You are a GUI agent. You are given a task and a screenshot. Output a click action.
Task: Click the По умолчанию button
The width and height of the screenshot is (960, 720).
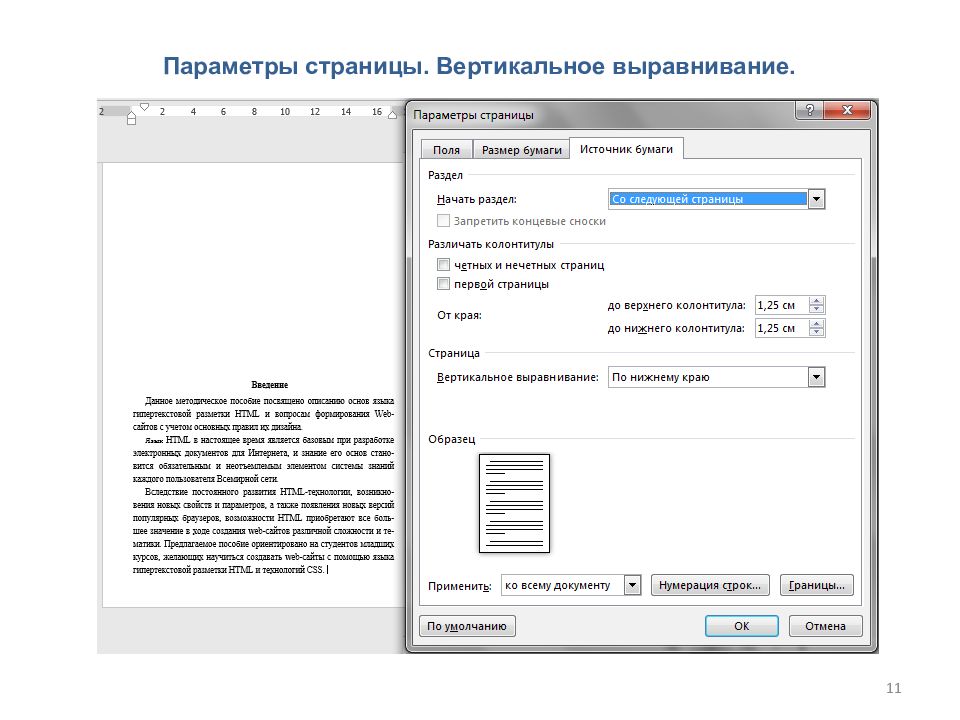pyautogui.click(x=467, y=626)
